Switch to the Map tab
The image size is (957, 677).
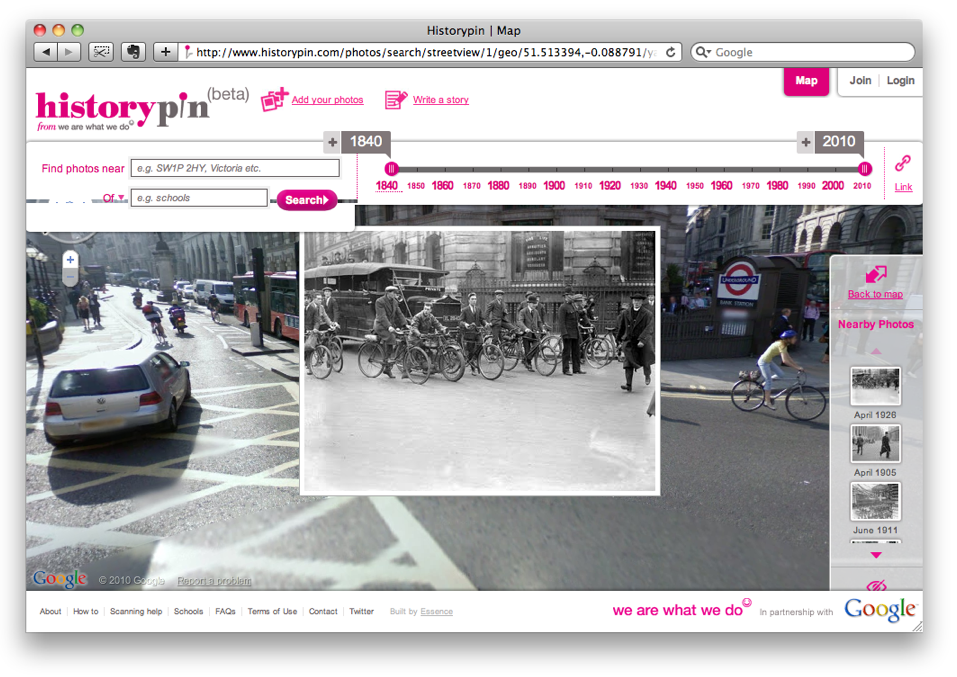coord(806,81)
